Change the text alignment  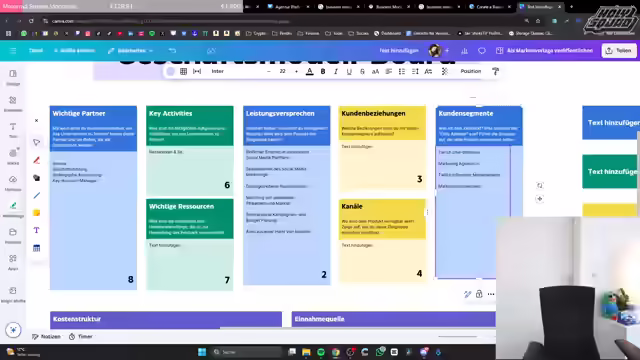(x=389, y=71)
